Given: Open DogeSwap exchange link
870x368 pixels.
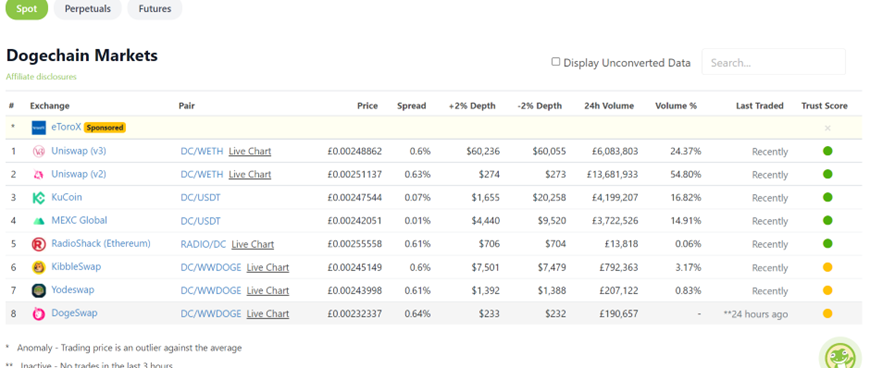Looking at the screenshot, I should click(74, 314).
